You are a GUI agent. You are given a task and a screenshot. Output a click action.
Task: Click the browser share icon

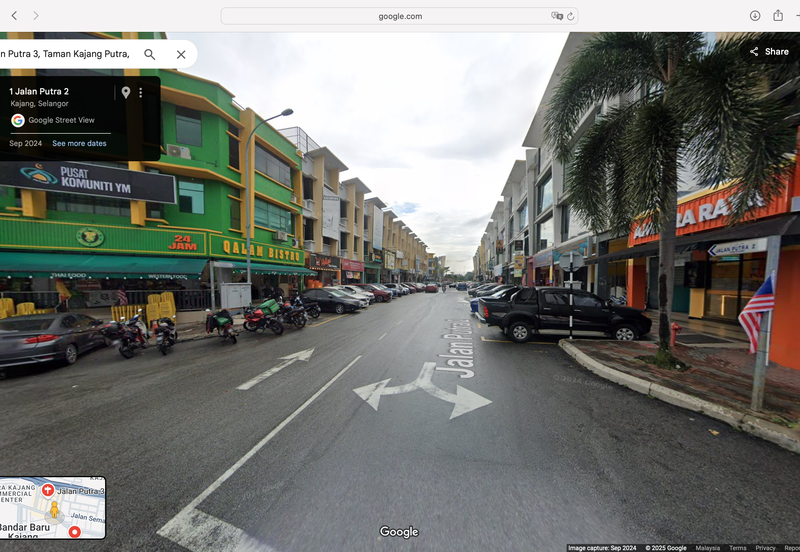point(778,15)
